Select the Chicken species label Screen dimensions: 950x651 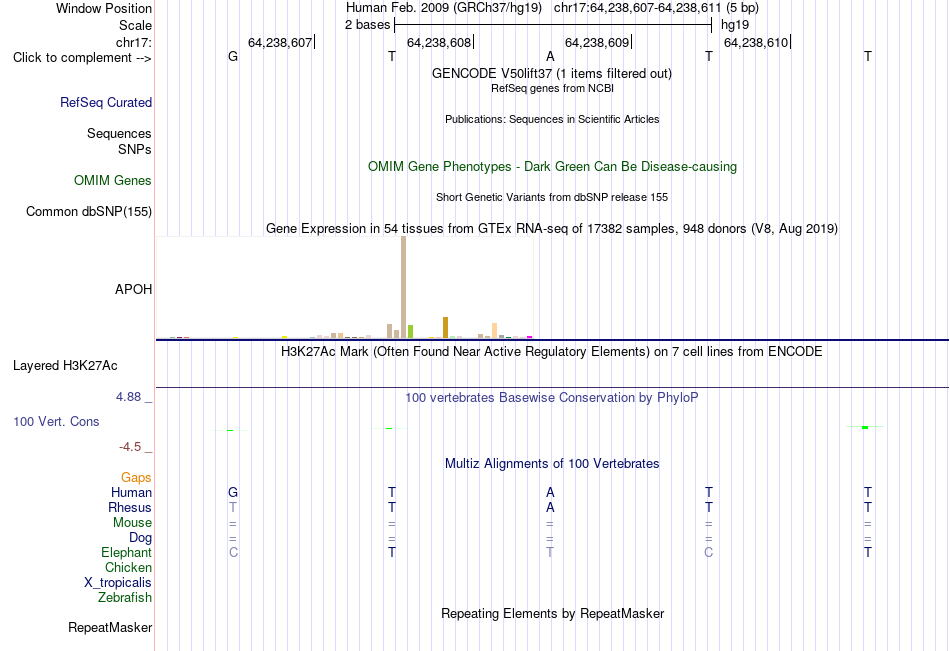[128, 567]
